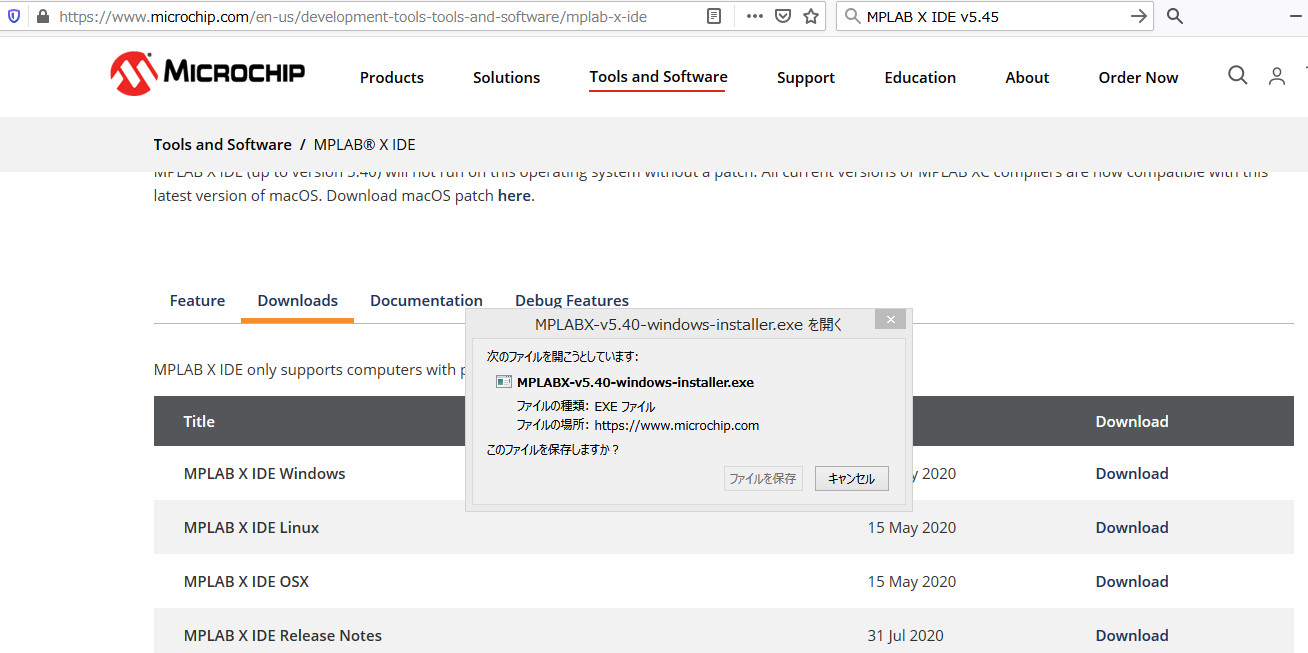Click the tracking protection shield icon
Image resolution: width=1308 pixels, height=653 pixels.
15,16
